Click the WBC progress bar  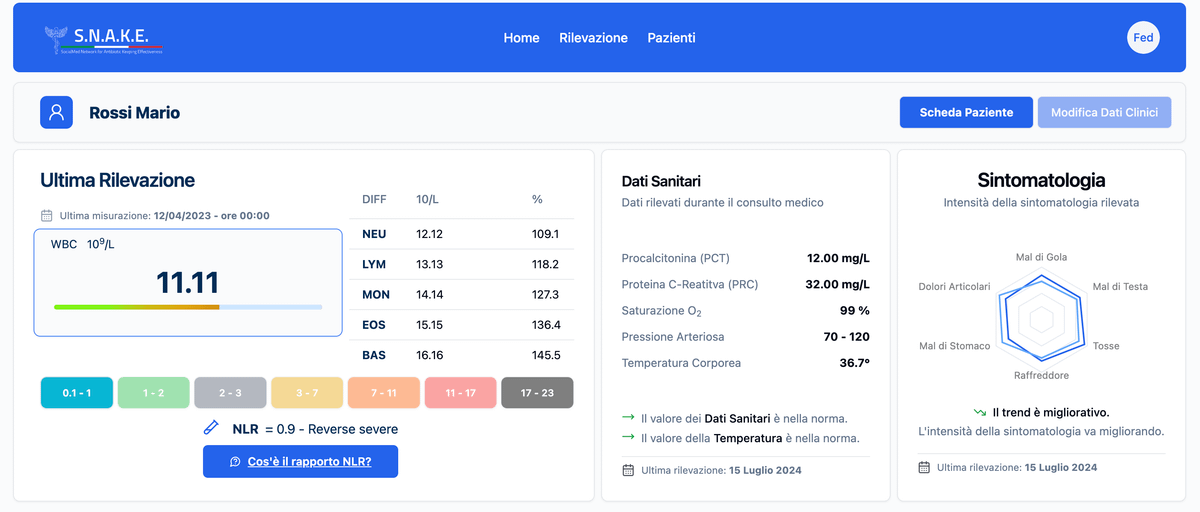click(188, 307)
